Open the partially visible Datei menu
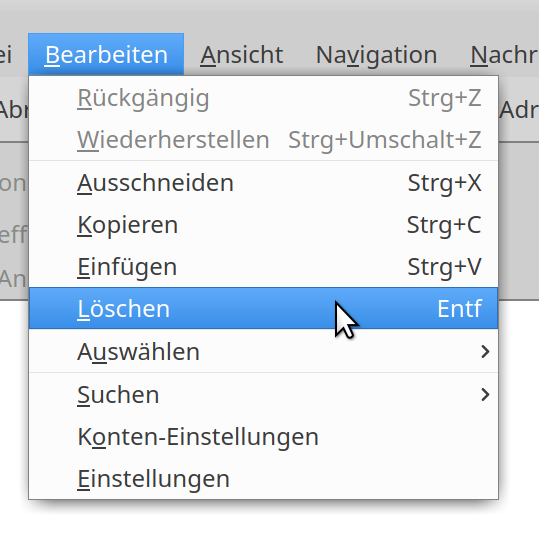The image size is (539, 542). [x=6, y=55]
